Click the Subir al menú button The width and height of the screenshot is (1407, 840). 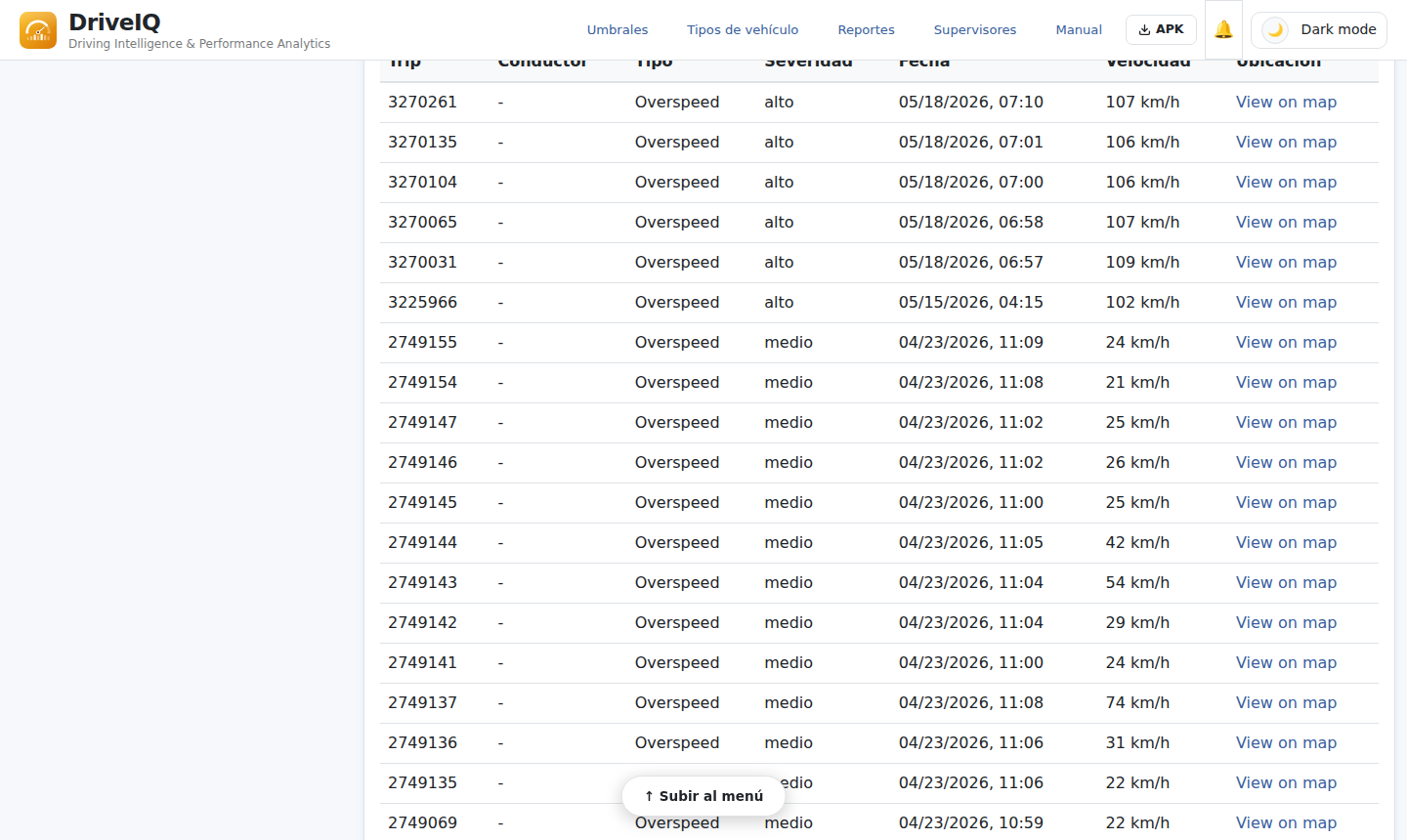(703, 796)
